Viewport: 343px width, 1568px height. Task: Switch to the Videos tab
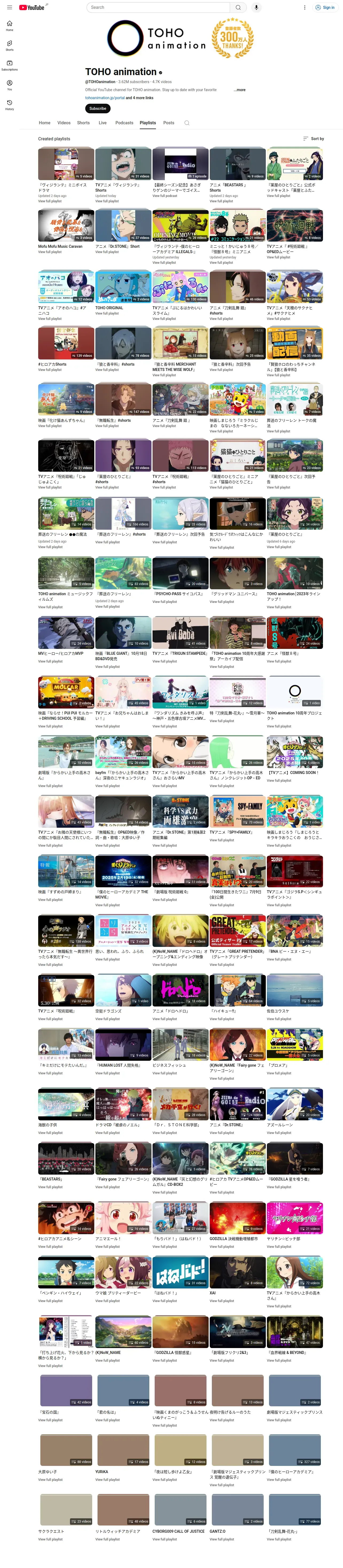click(x=64, y=123)
